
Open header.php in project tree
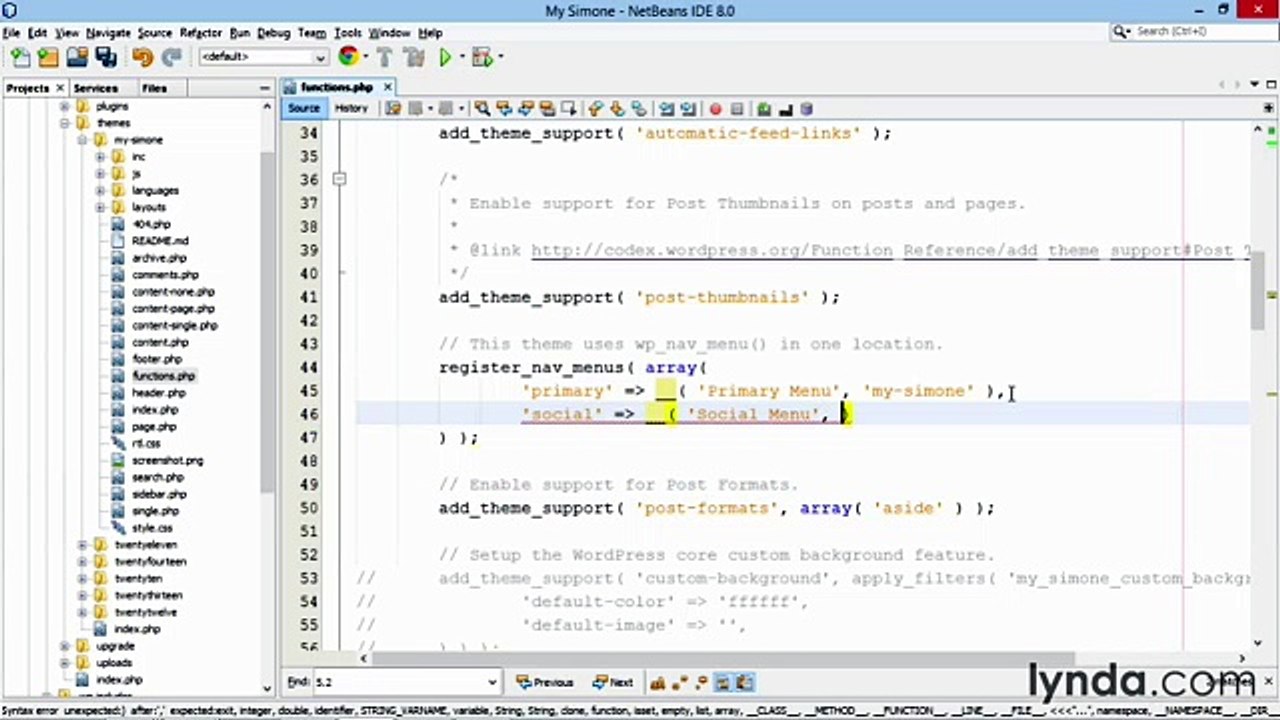[158, 393]
